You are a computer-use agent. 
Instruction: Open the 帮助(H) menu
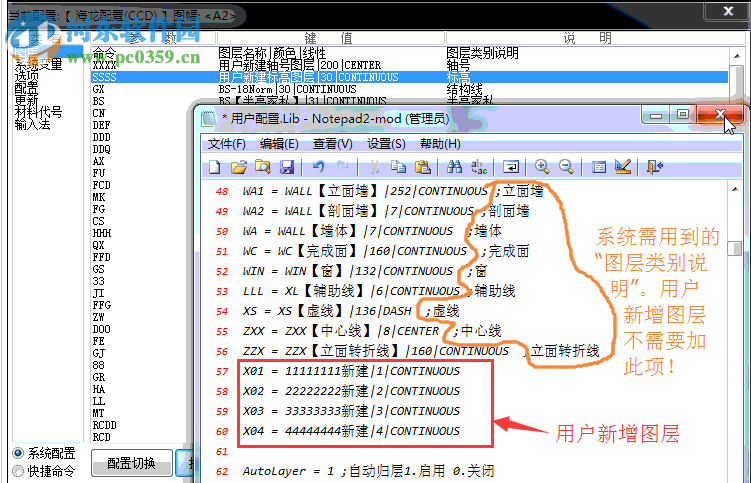pos(440,144)
